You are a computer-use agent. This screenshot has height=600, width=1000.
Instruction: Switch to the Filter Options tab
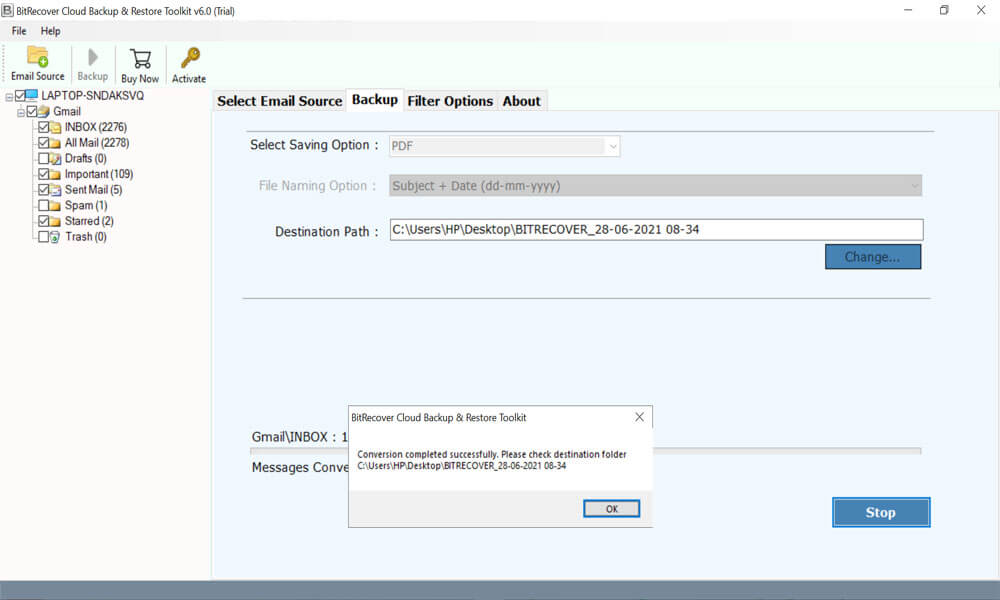pyautogui.click(x=450, y=101)
